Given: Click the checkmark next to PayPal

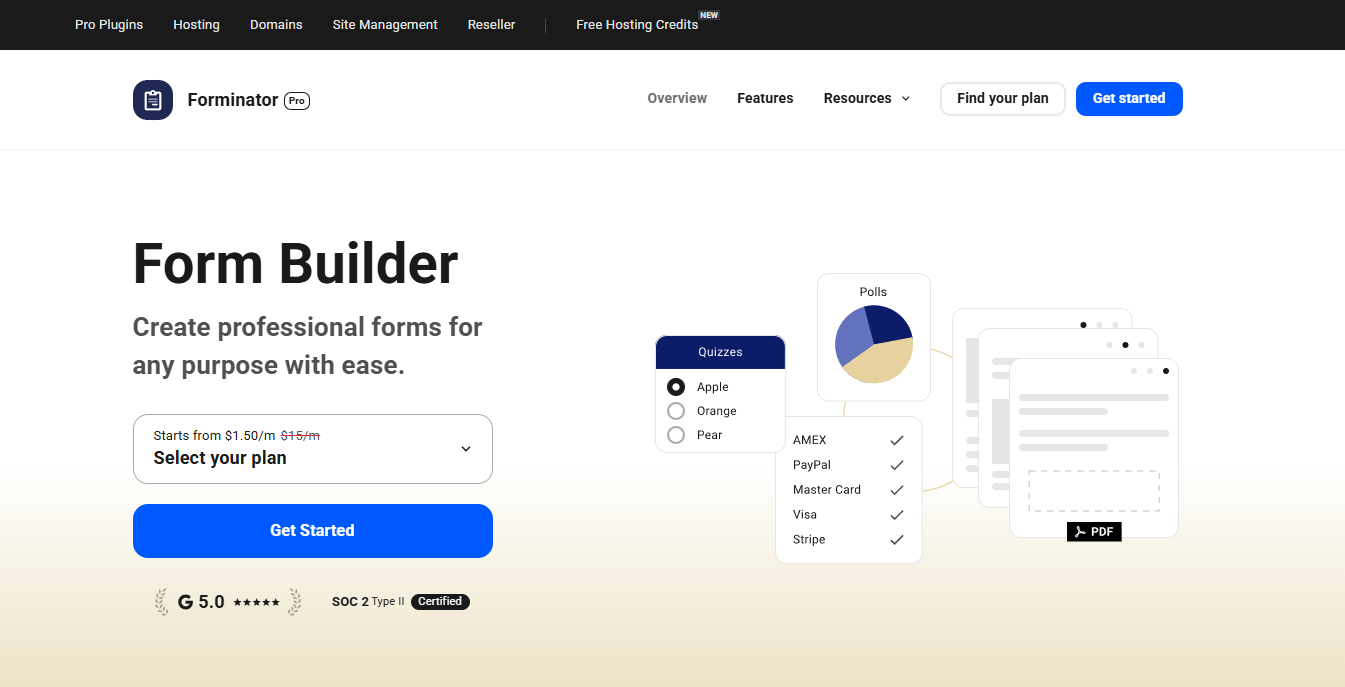Looking at the screenshot, I should (x=897, y=465).
